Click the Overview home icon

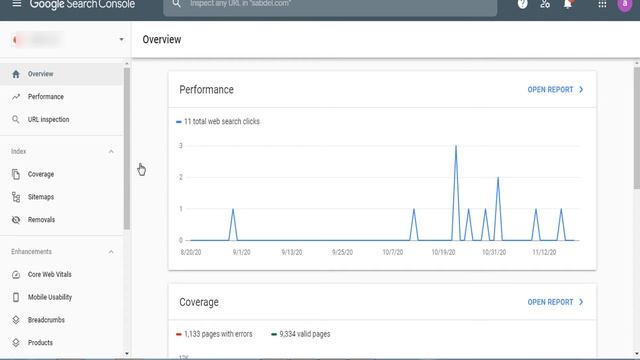click(x=16, y=74)
